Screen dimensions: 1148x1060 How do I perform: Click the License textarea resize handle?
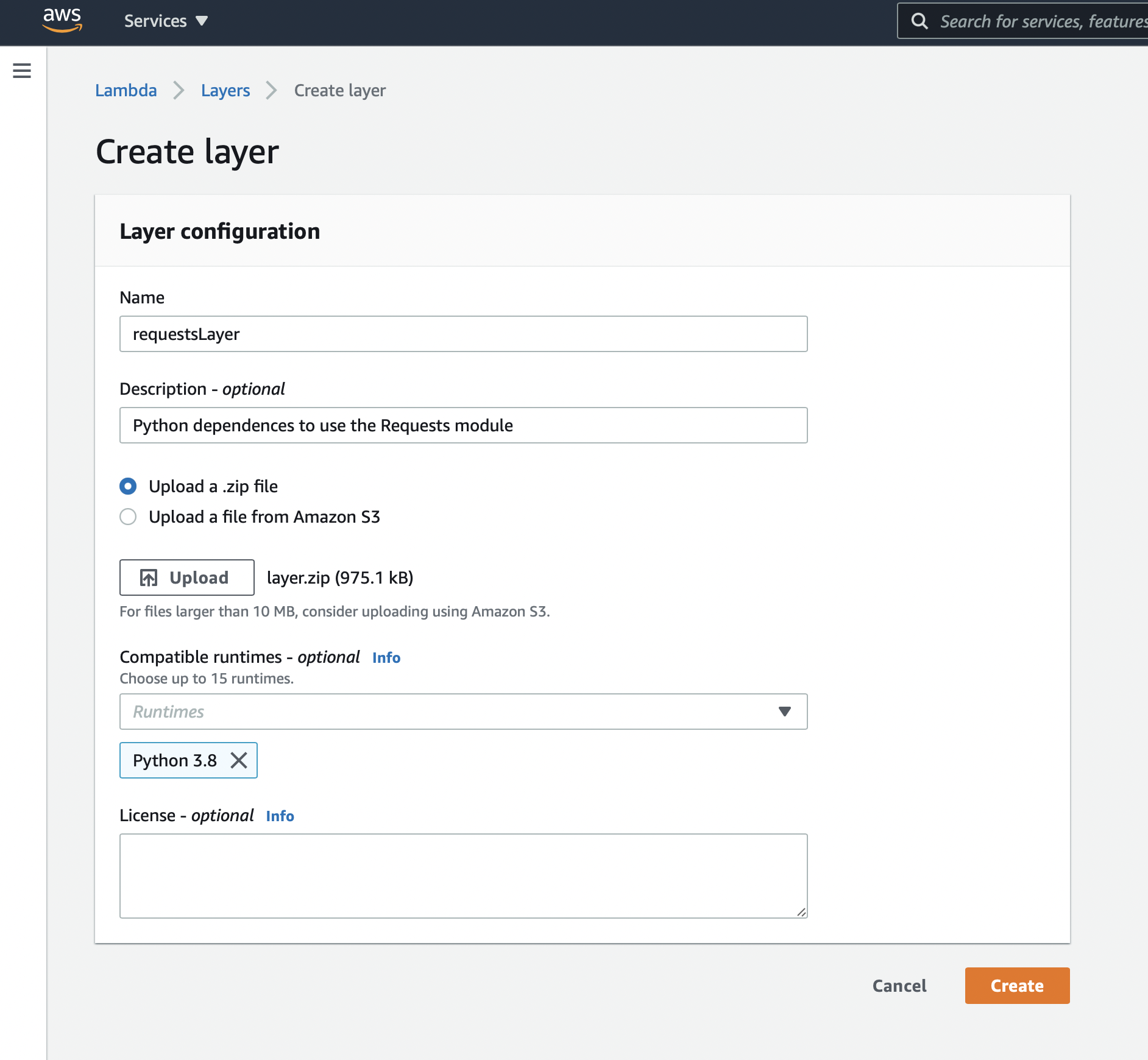(801, 912)
